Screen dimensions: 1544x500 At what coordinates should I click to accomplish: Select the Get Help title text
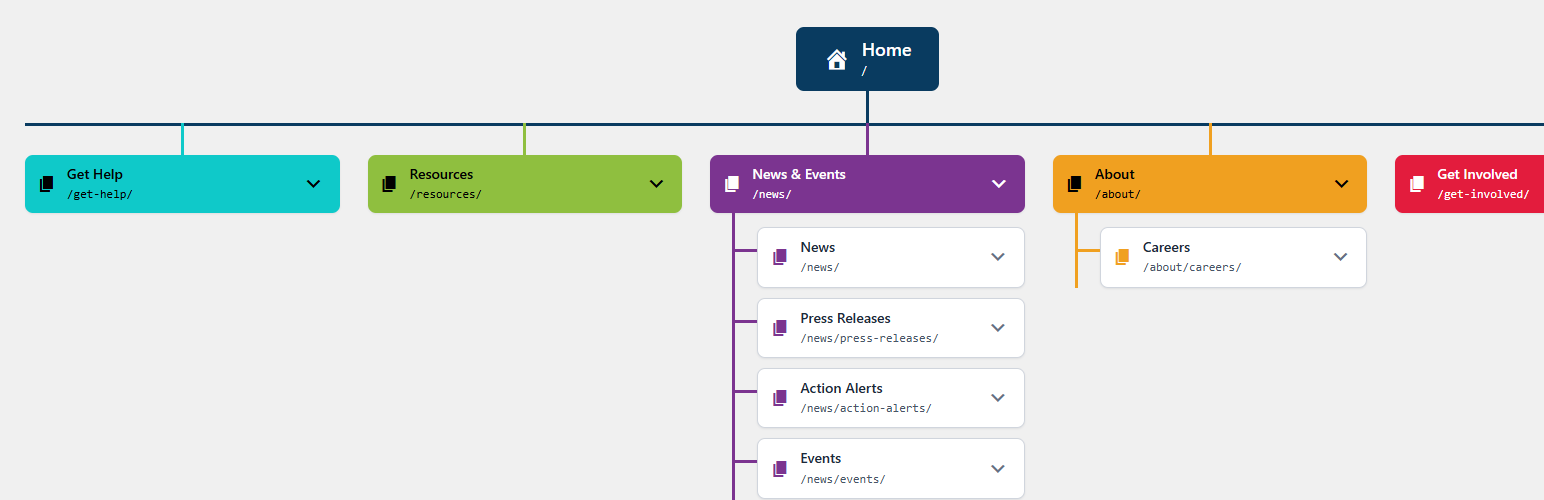(95, 174)
